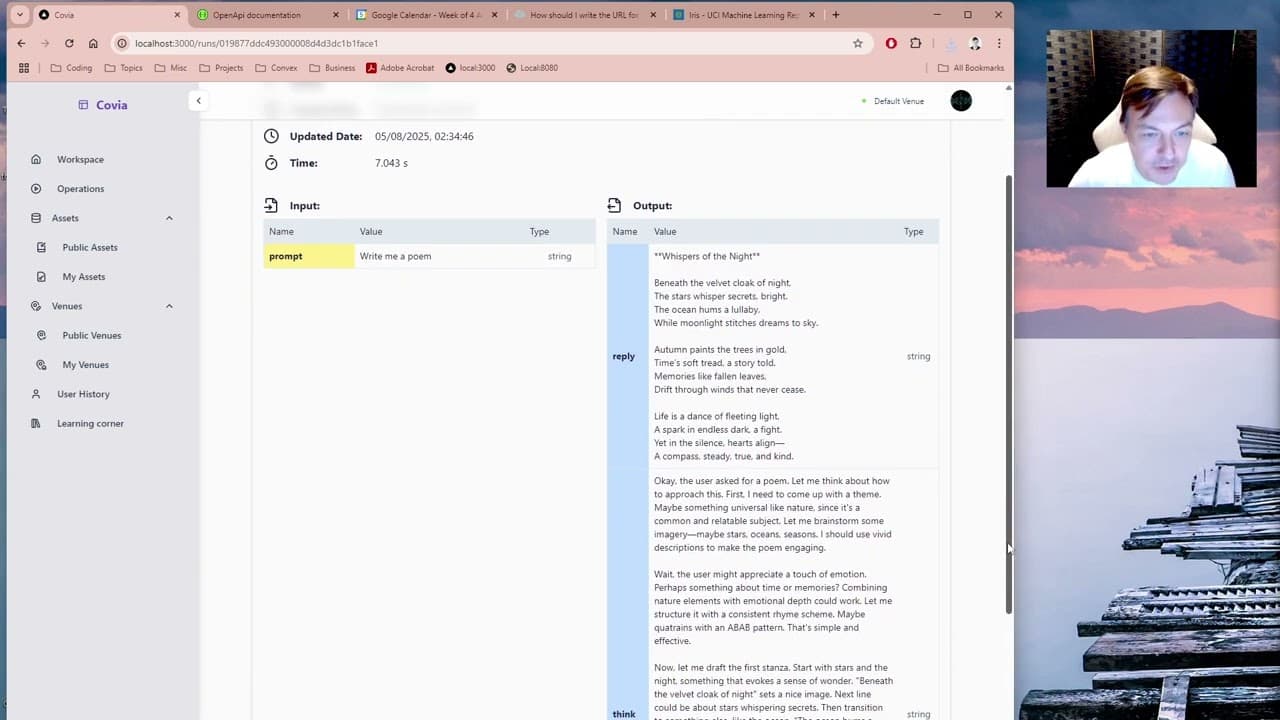The image size is (1280, 720).
Task: Switch to the Iris UCI Machine Learning tab
Action: click(743, 15)
